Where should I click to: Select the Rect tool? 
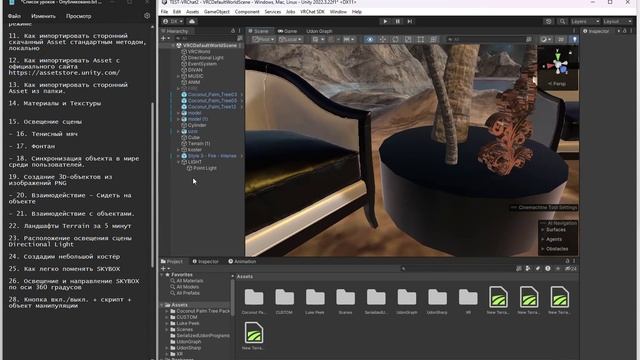(x=420, y=39)
